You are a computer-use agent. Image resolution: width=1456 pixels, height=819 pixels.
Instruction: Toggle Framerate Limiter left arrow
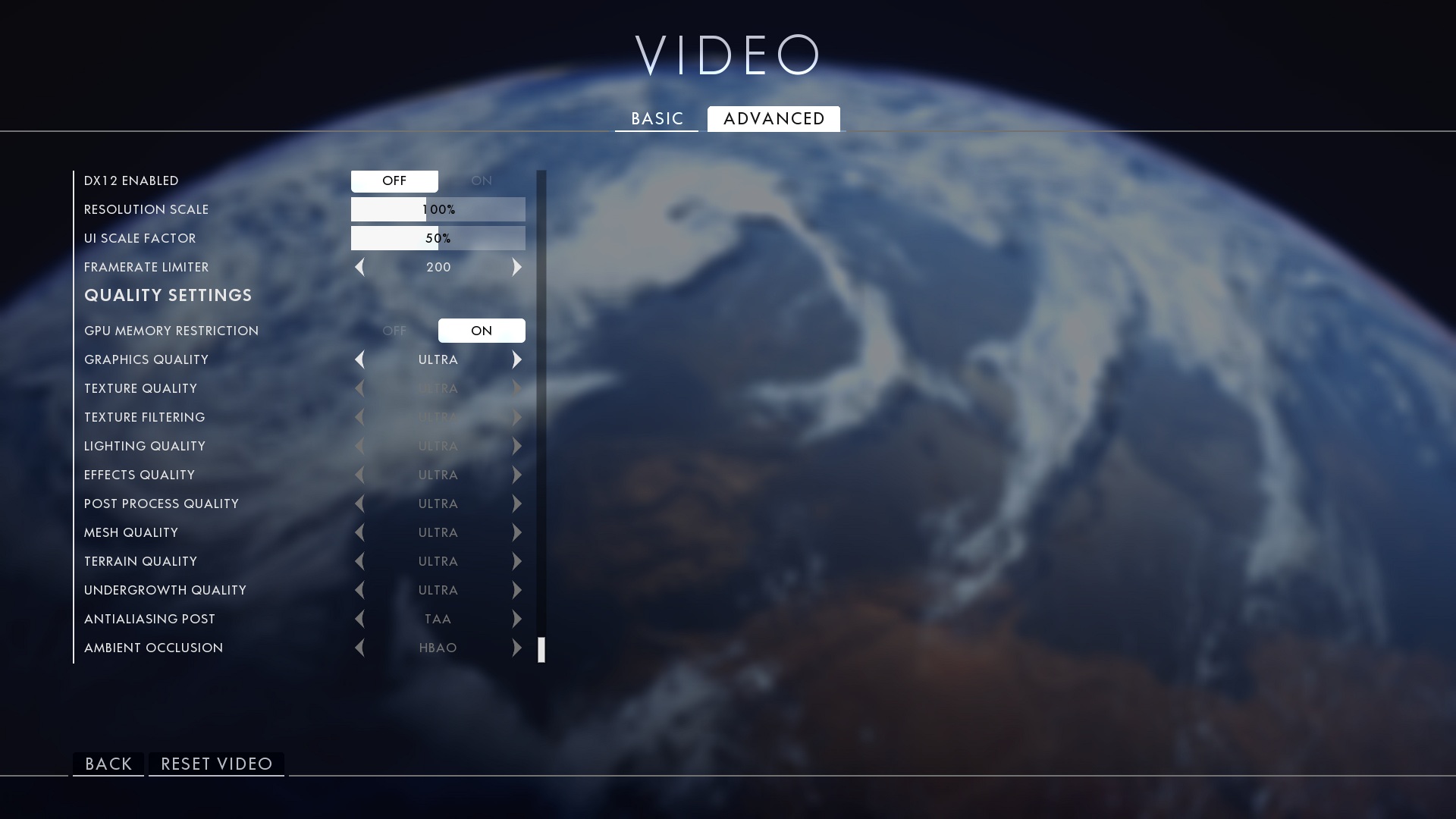[360, 266]
